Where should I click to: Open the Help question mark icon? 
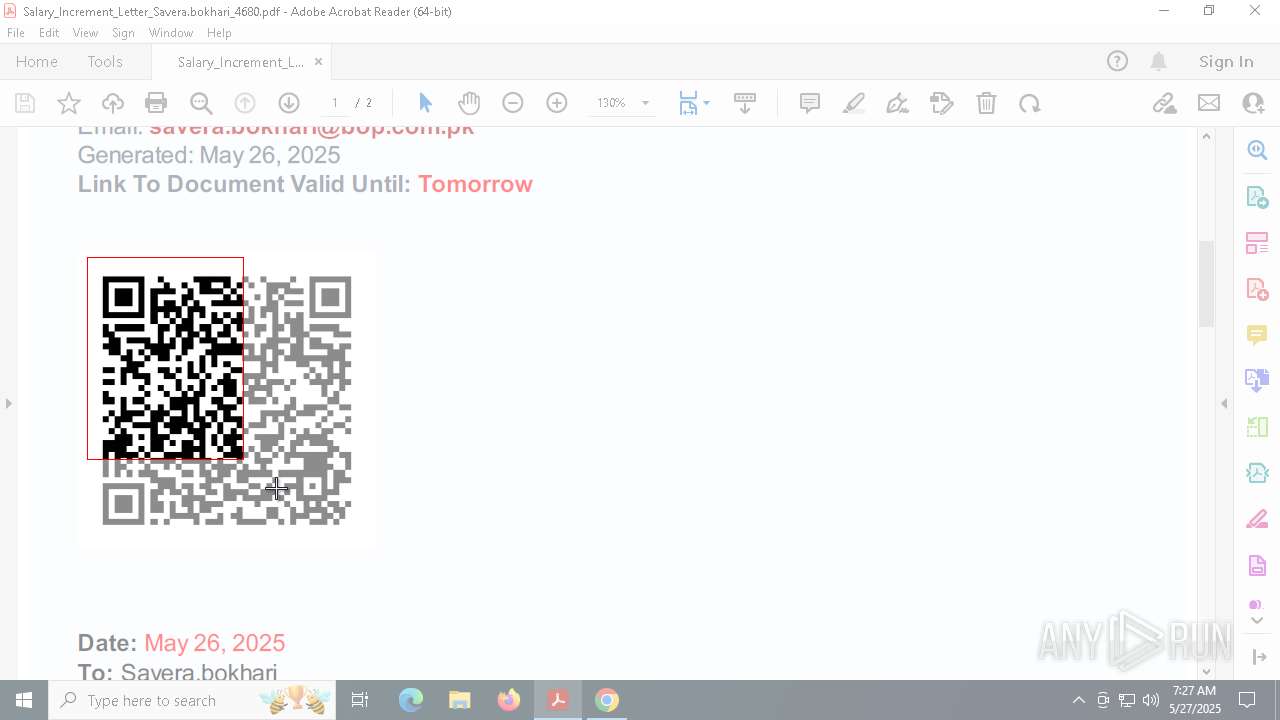pyautogui.click(x=1117, y=62)
